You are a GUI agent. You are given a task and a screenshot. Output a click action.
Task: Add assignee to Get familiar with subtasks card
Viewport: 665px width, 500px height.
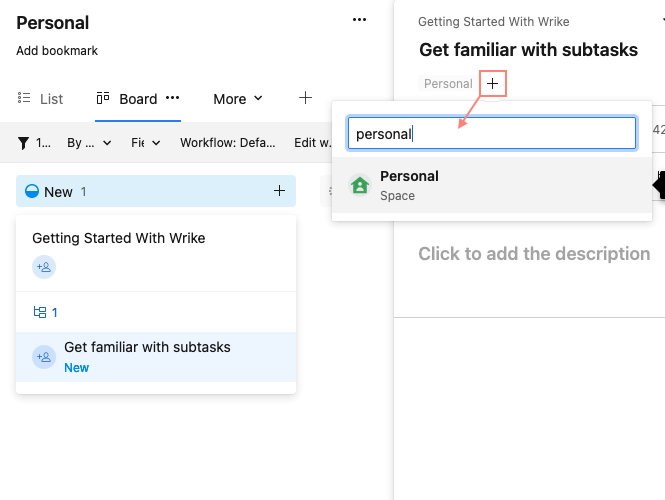click(44, 357)
